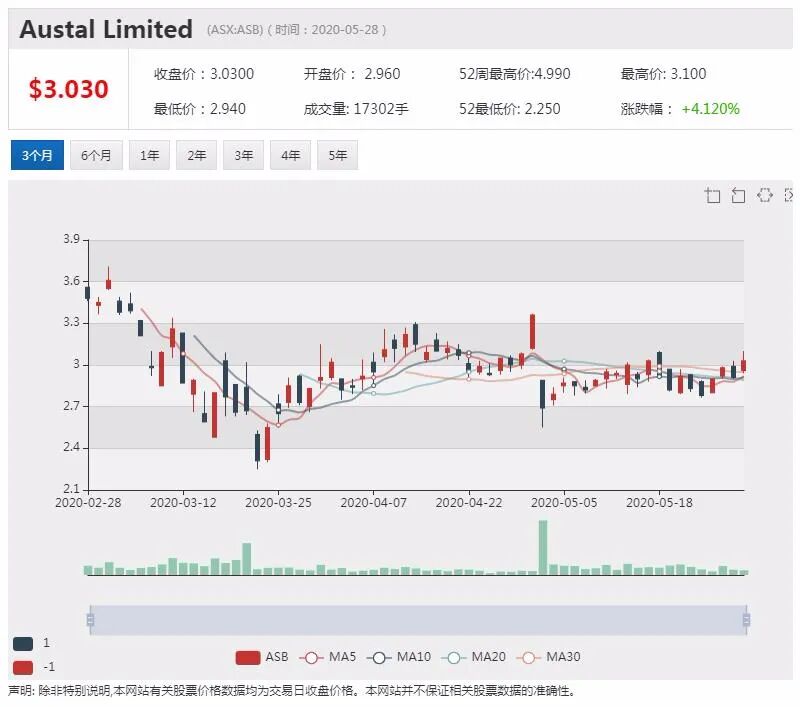The height and width of the screenshot is (707, 800).
Task: Select the 2年 range tab
Action: tap(196, 155)
